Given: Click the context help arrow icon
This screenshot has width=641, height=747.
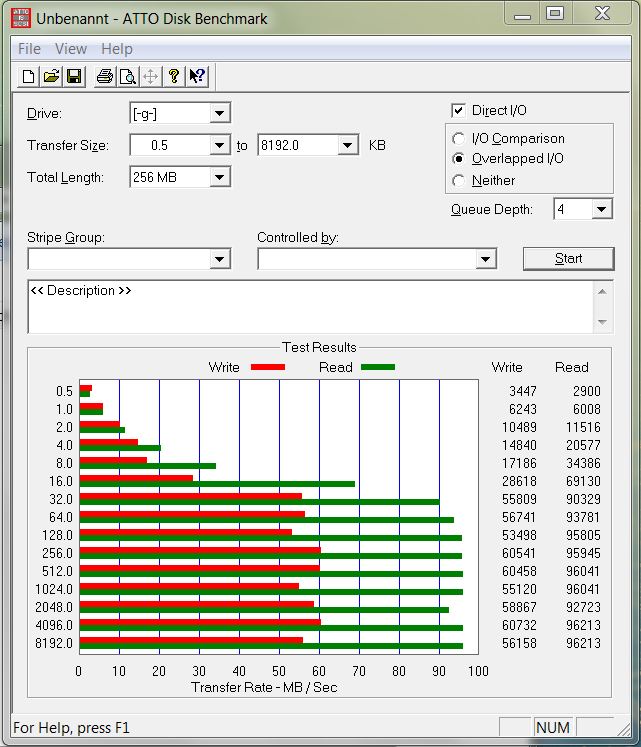Looking at the screenshot, I should coord(197,76).
